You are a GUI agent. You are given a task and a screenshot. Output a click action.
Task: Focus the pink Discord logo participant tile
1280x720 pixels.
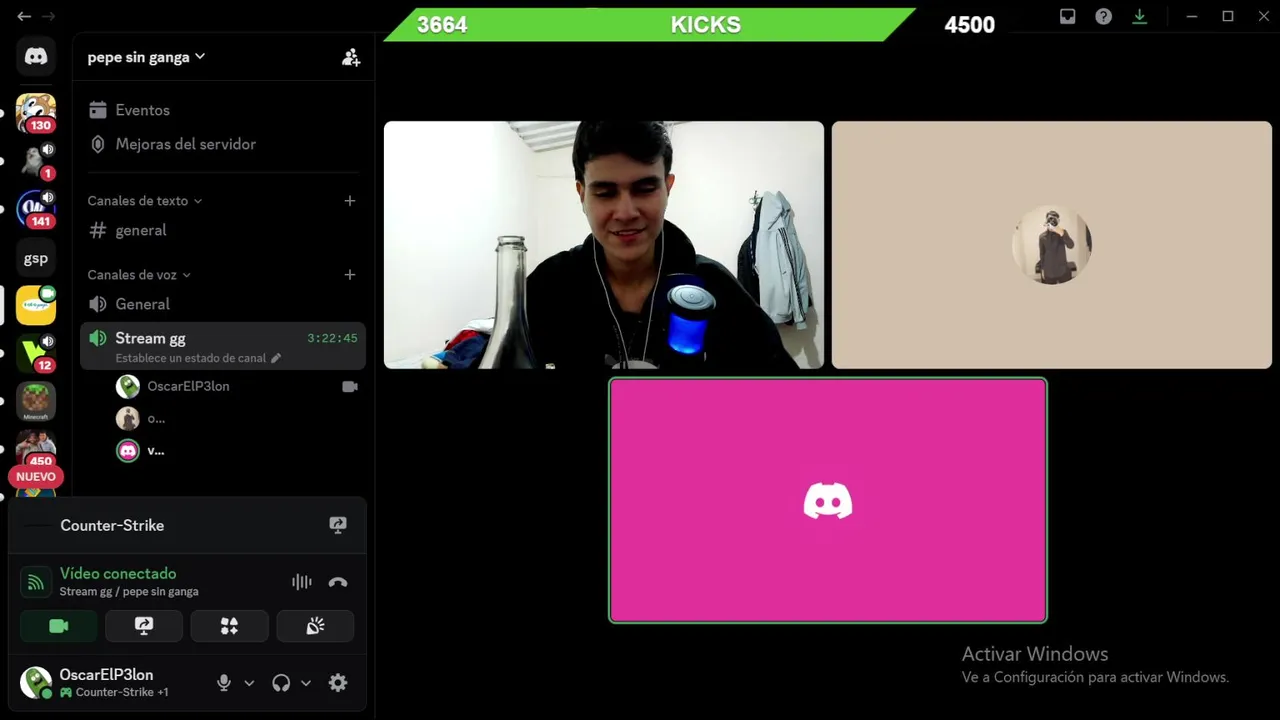tap(828, 500)
